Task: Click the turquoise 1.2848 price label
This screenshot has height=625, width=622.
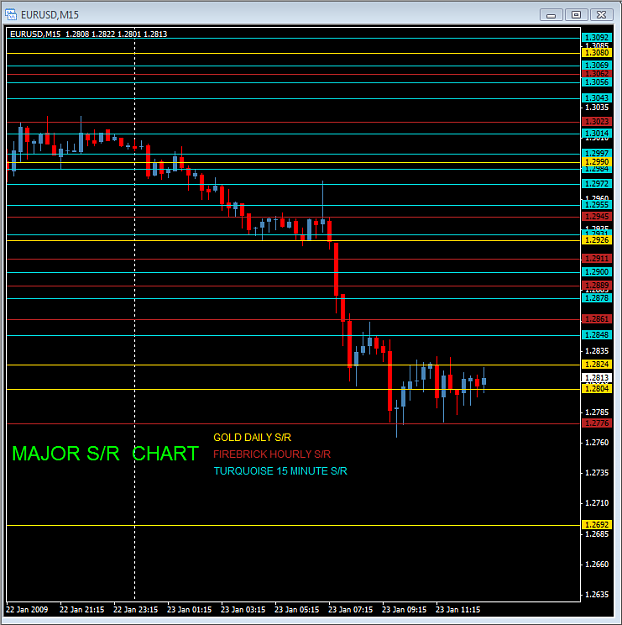Action: coord(597,335)
